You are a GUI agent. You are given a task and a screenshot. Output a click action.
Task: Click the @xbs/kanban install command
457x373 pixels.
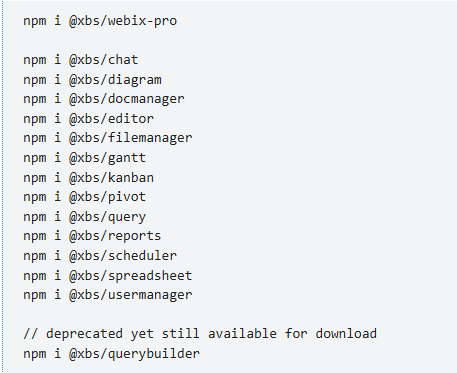88,178
